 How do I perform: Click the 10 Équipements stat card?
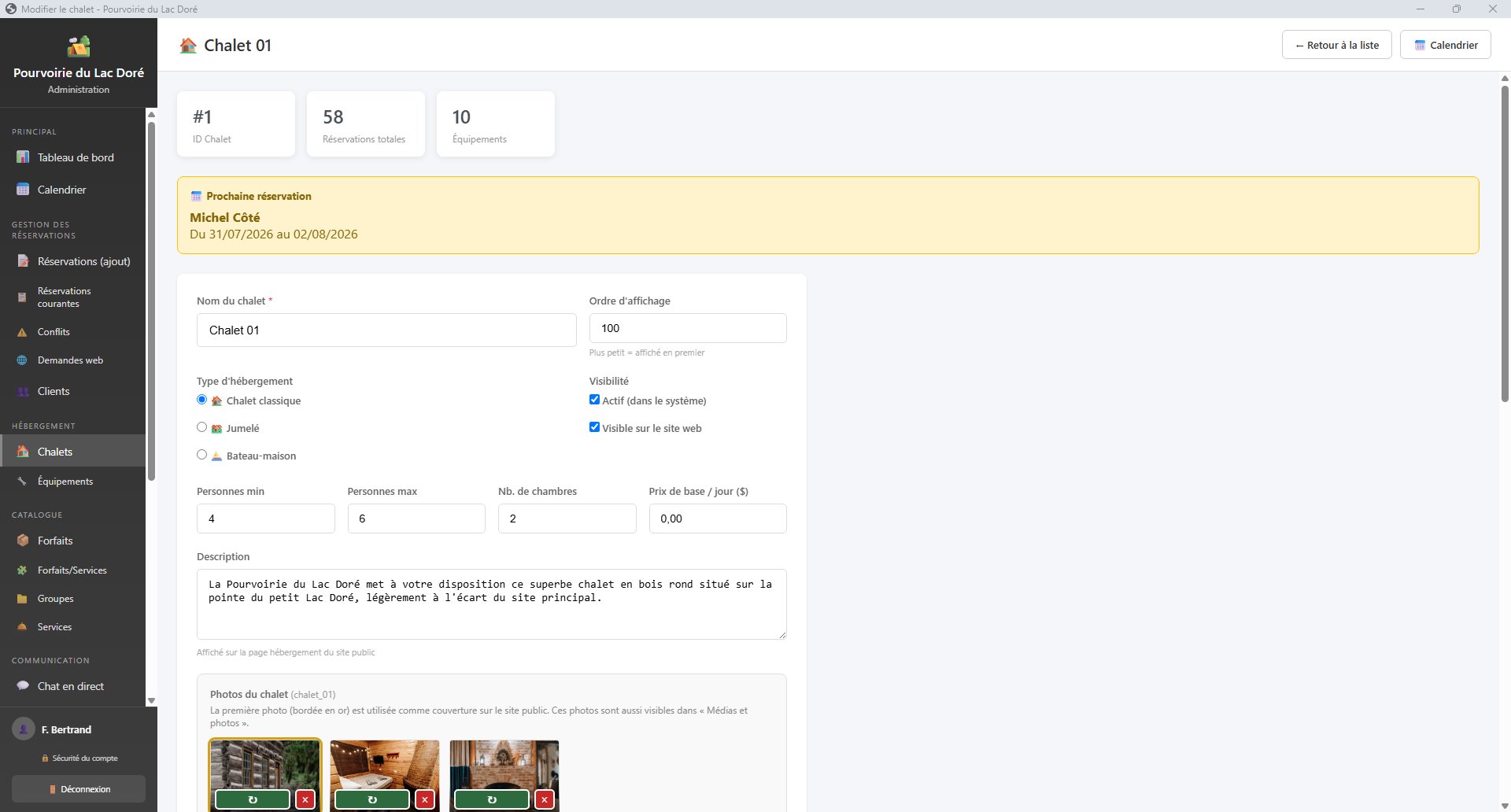[496, 124]
